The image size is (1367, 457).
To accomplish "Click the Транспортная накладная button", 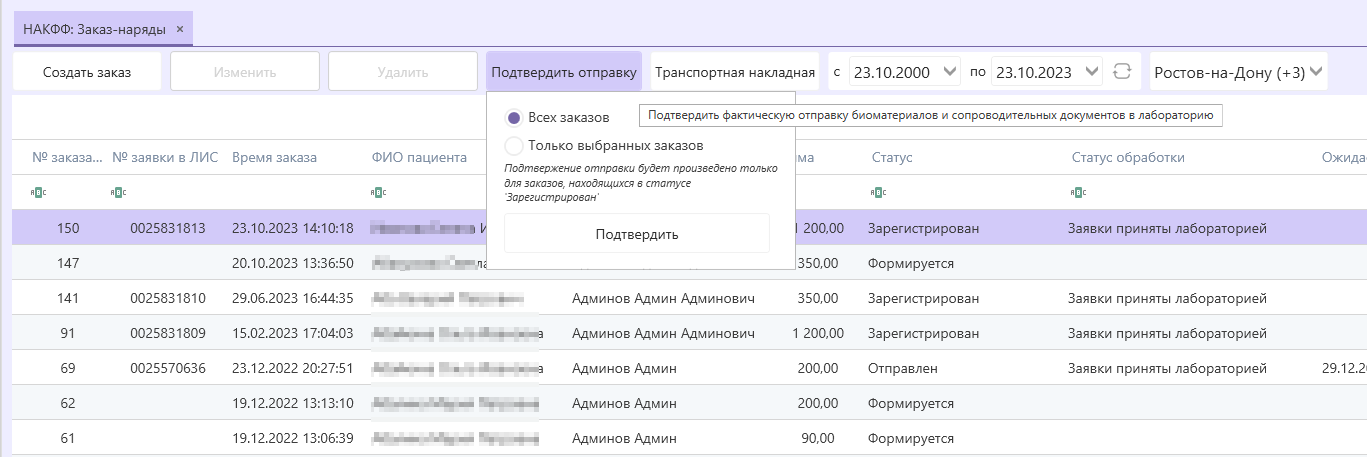I will click(x=735, y=72).
